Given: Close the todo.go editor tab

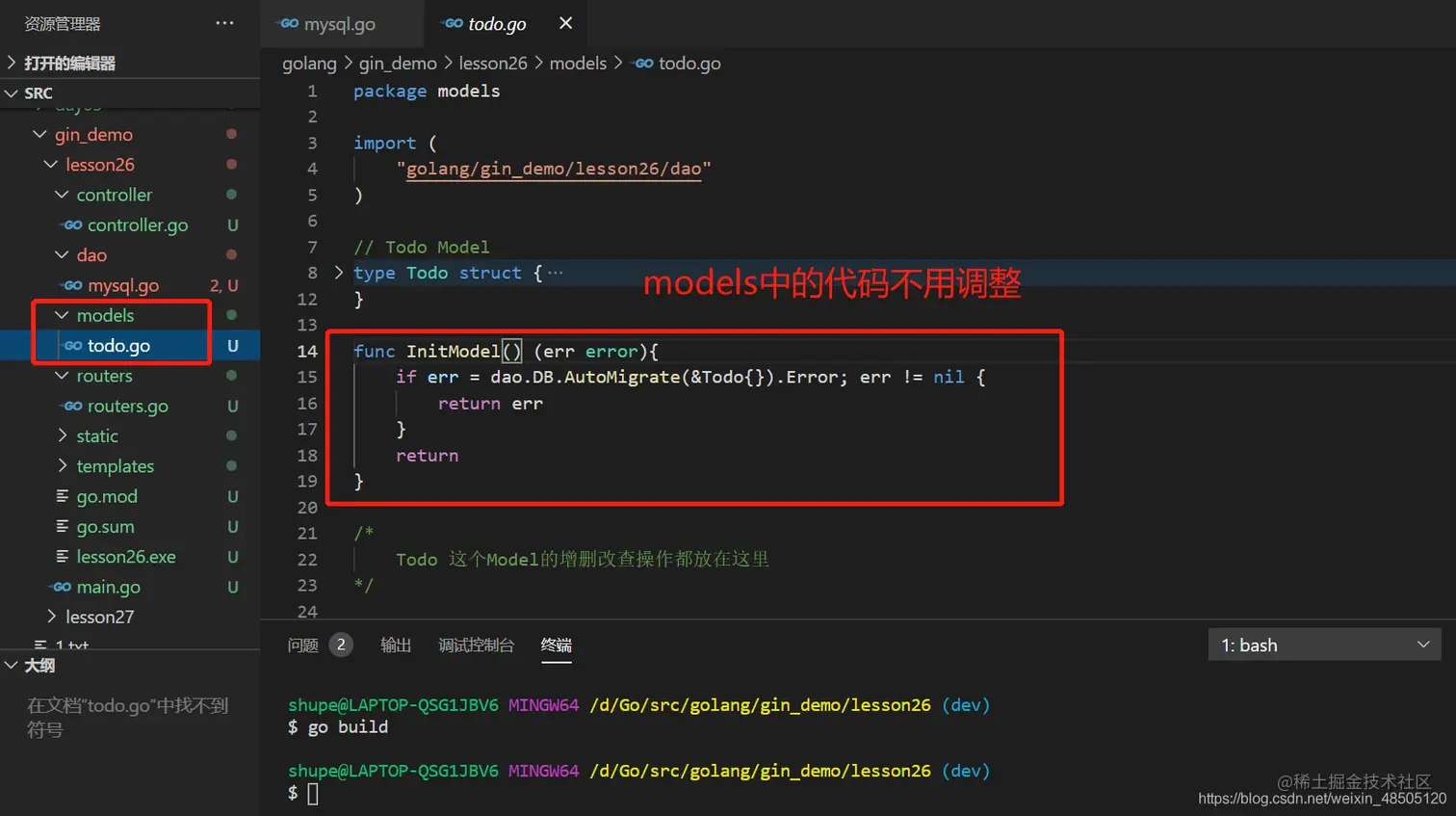Looking at the screenshot, I should click(x=566, y=23).
